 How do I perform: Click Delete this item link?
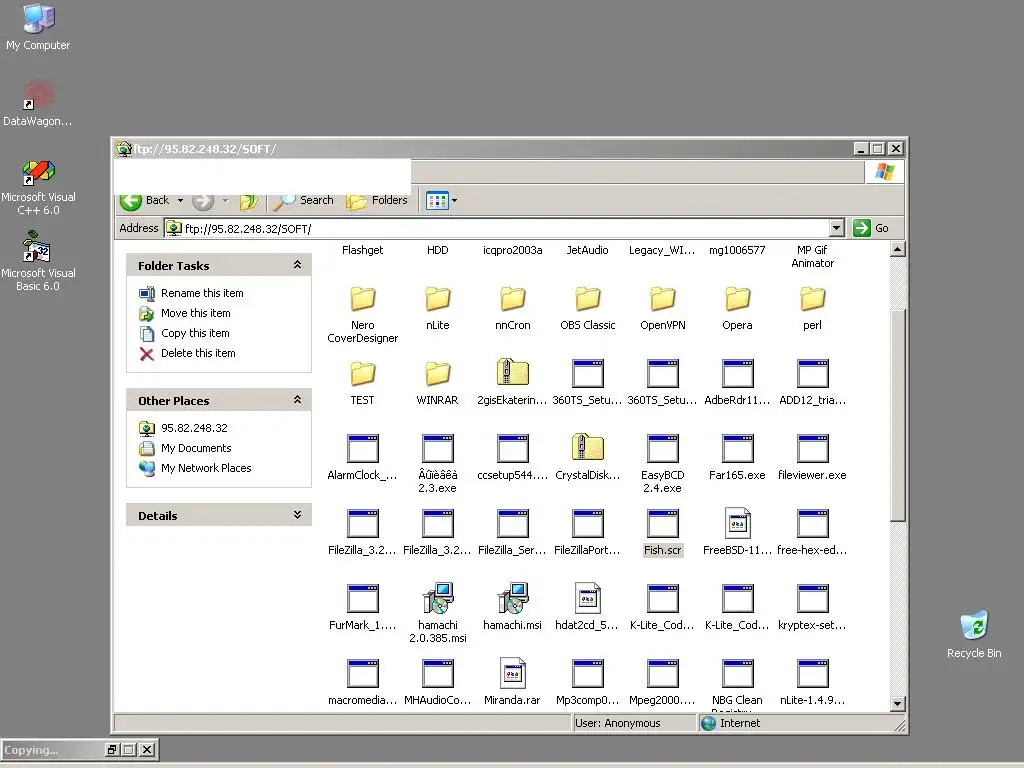[198, 353]
